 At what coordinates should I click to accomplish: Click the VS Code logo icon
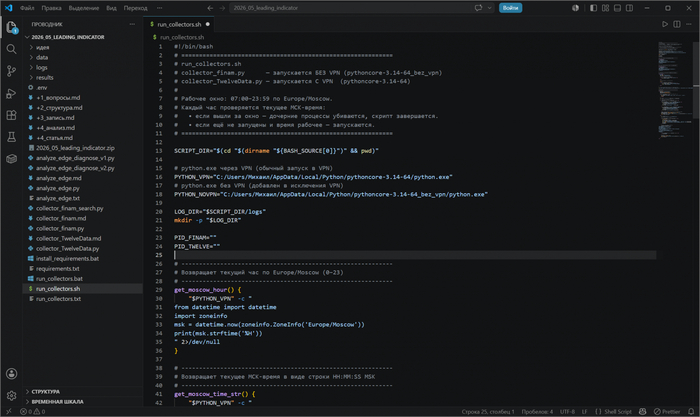8,8
